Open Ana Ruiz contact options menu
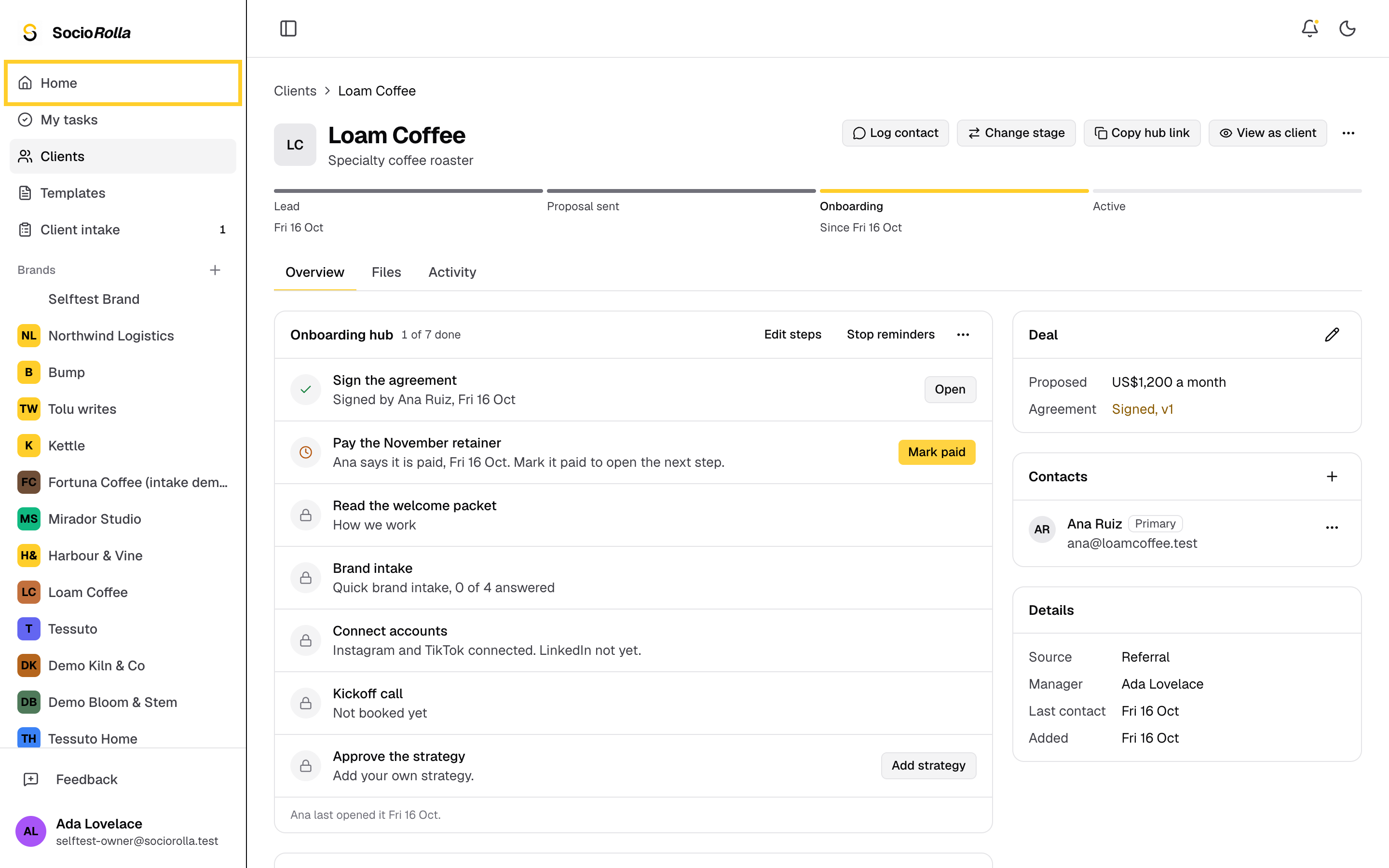The image size is (1389, 868). [1332, 528]
